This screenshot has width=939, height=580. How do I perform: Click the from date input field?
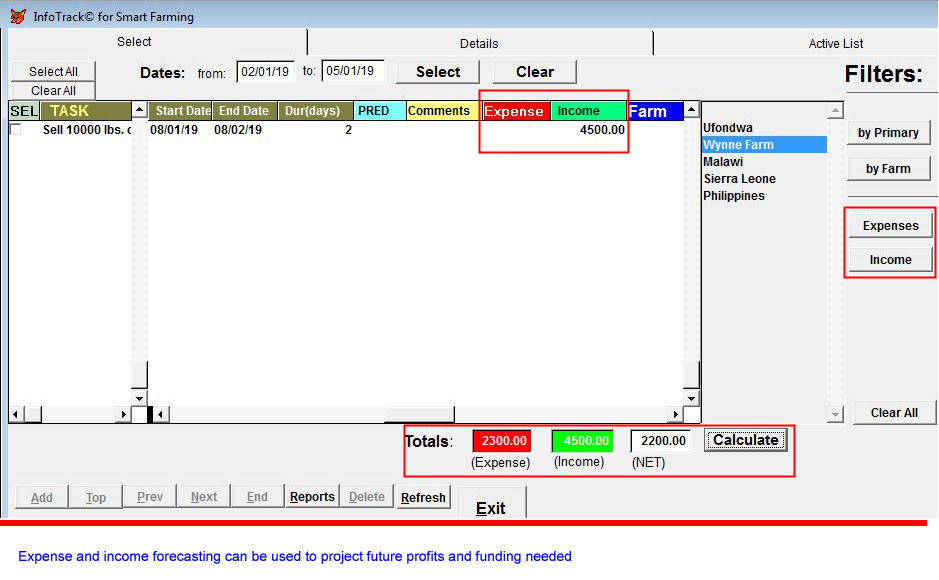[x=265, y=72]
